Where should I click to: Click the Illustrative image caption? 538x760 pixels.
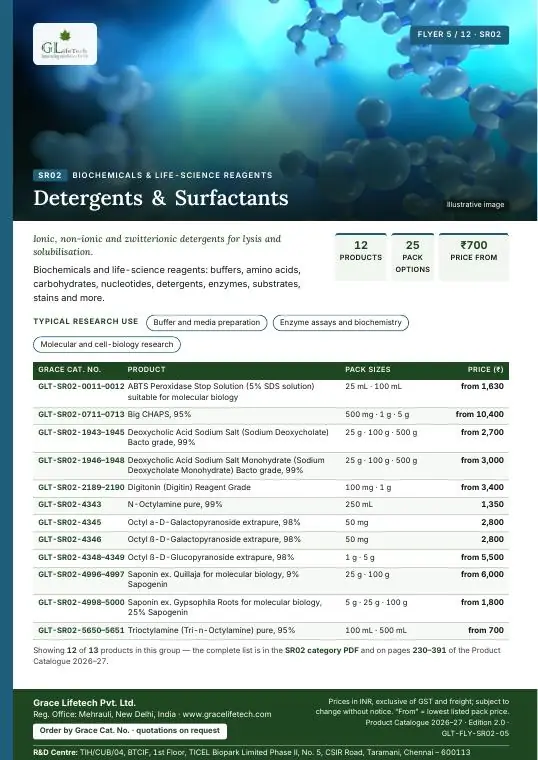pyautogui.click(x=475, y=205)
